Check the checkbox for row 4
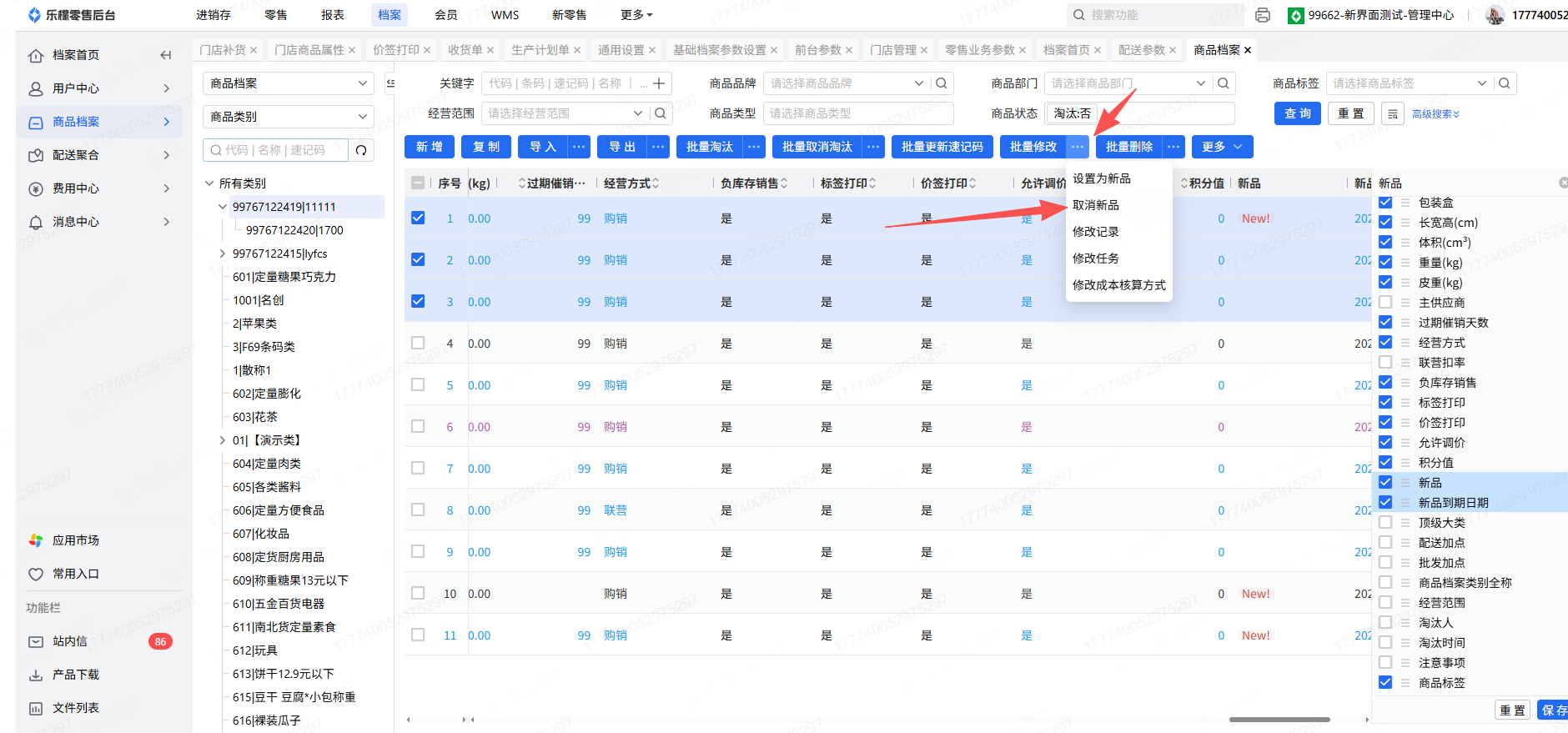This screenshot has width=1568, height=733. 418,344
